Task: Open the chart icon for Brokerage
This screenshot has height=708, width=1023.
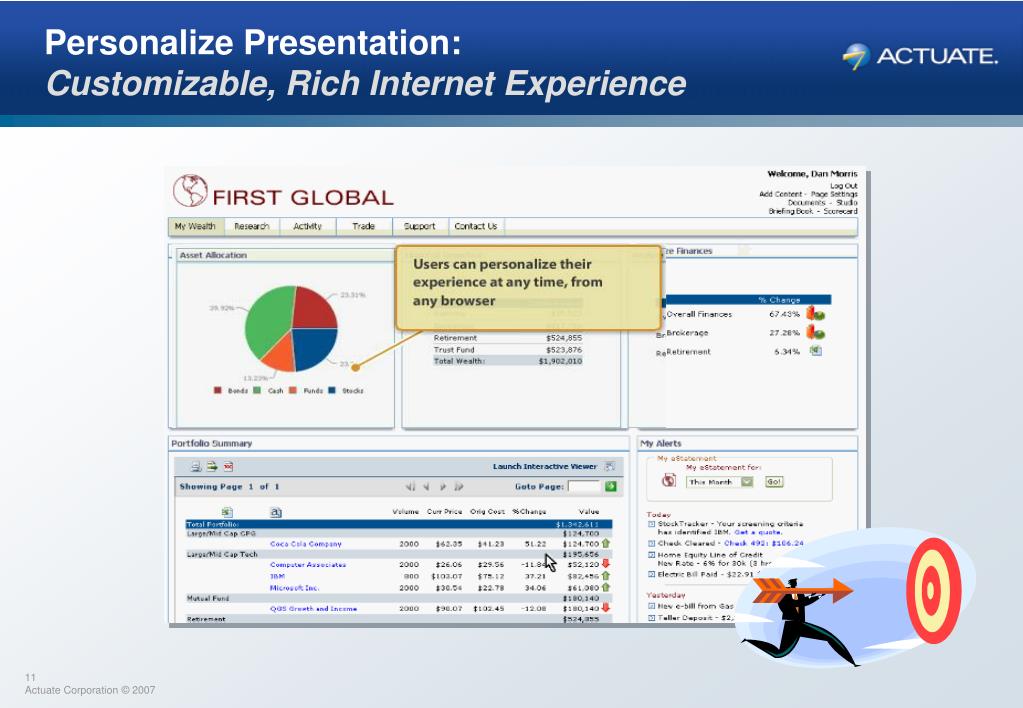Action: pyautogui.click(x=816, y=332)
